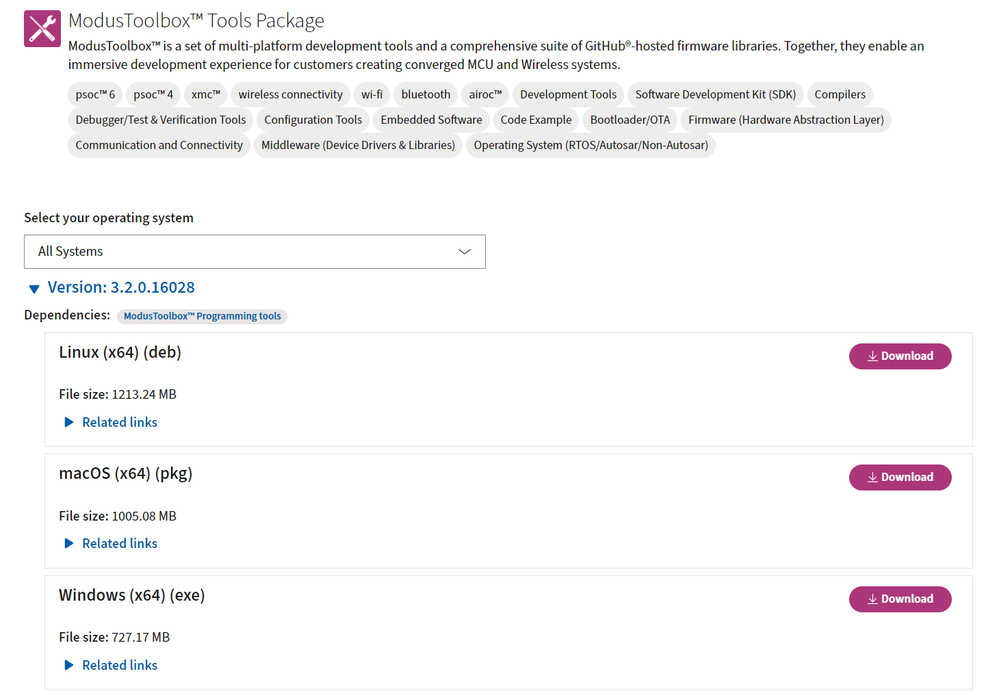This screenshot has height=695, width=999.
Task: Open the ModusToolbox™ Programming tools dependency
Action: (x=202, y=315)
